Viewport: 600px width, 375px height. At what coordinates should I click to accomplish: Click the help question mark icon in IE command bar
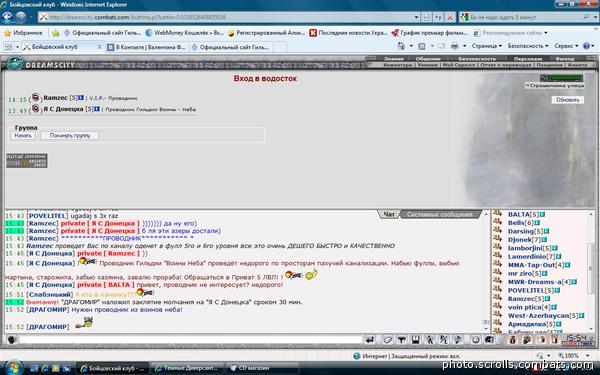pyautogui.click(x=586, y=46)
